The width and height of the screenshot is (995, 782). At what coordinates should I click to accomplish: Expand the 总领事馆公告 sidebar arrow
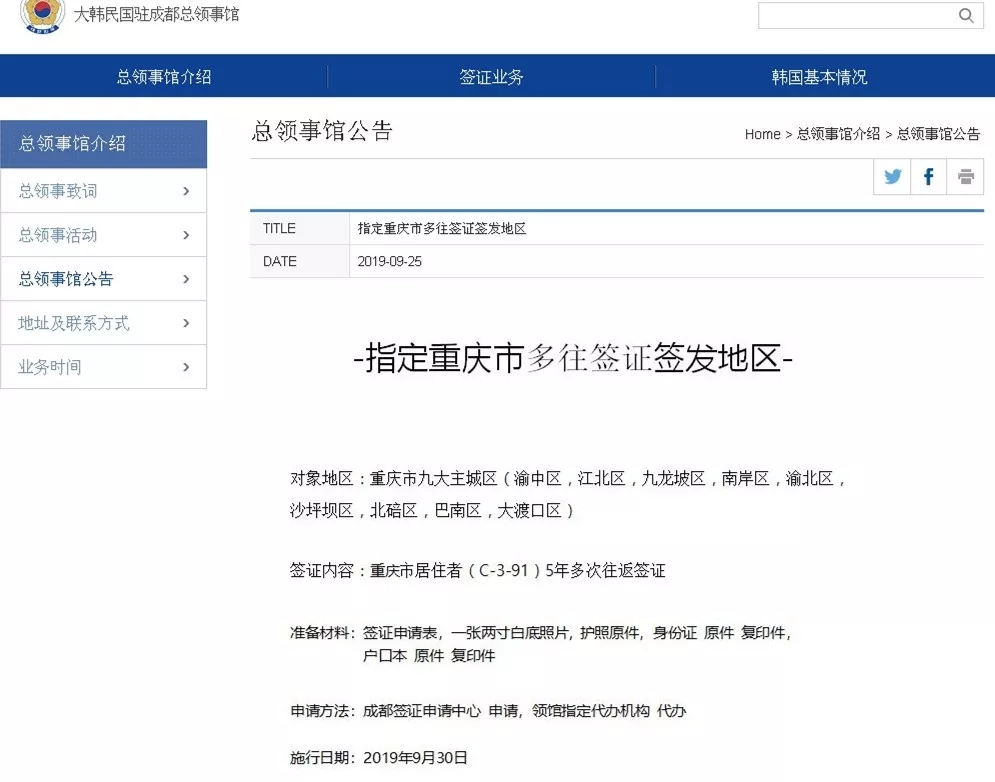click(186, 279)
